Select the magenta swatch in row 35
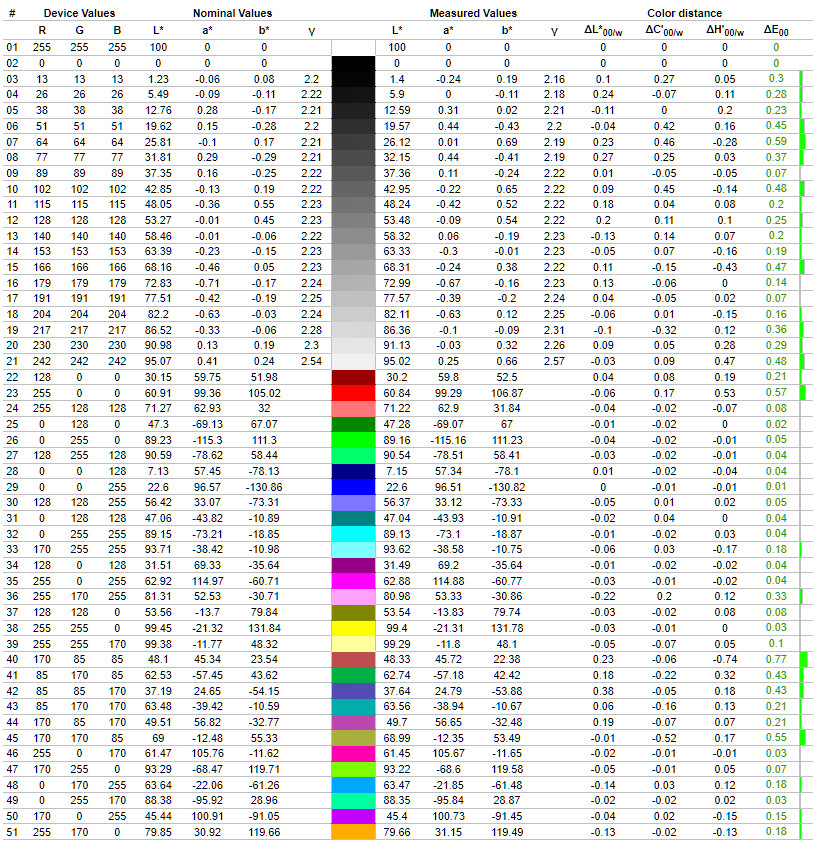818x844 pixels. coord(353,581)
